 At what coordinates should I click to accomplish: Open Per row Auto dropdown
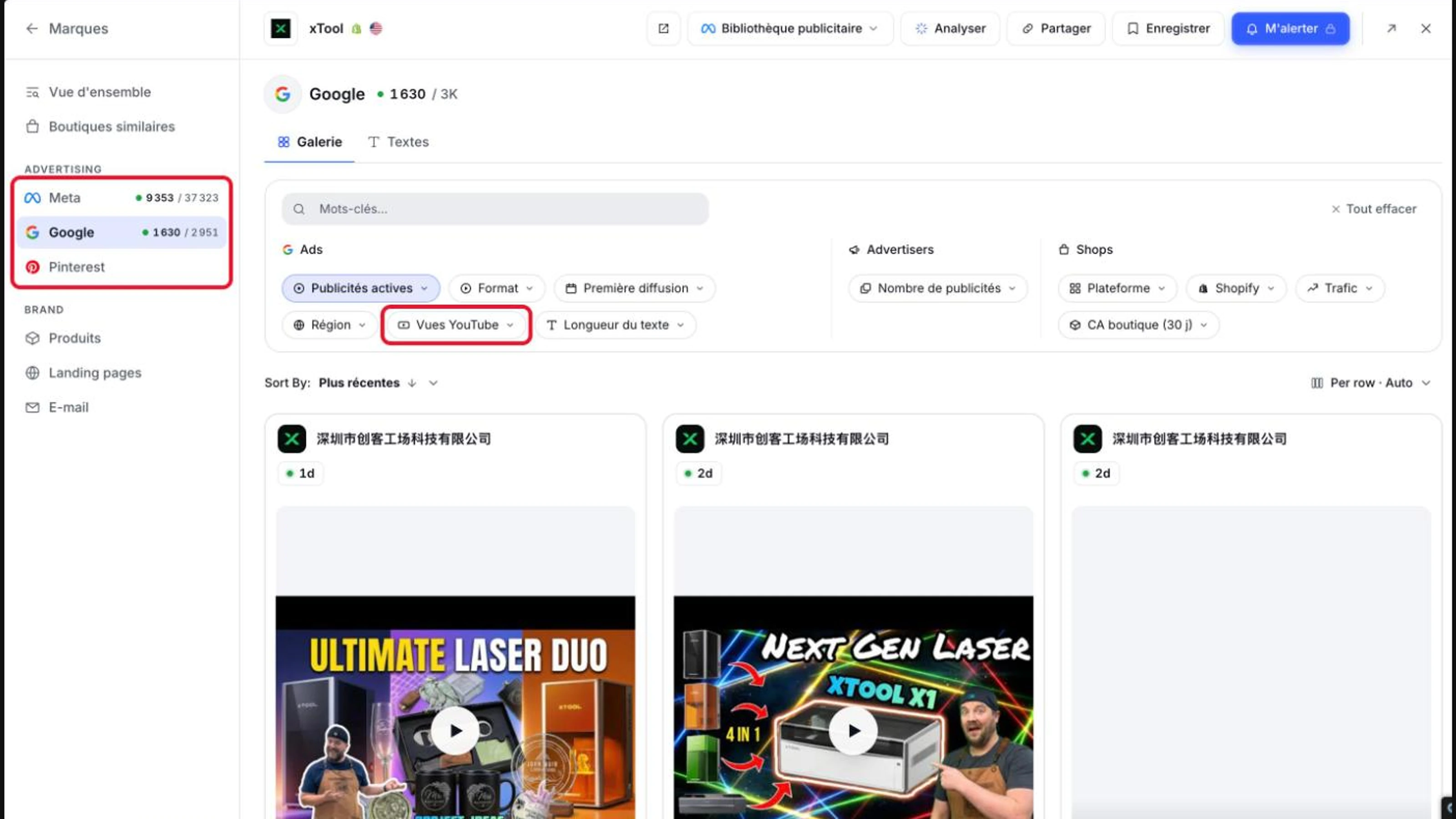pyautogui.click(x=1370, y=383)
